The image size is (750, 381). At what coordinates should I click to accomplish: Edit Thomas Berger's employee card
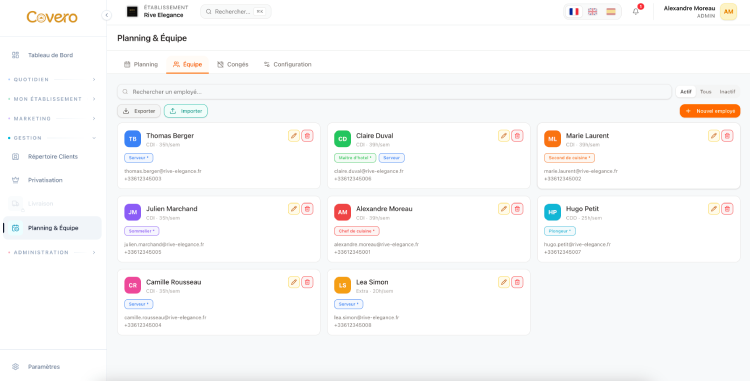click(x=294, y=136)
